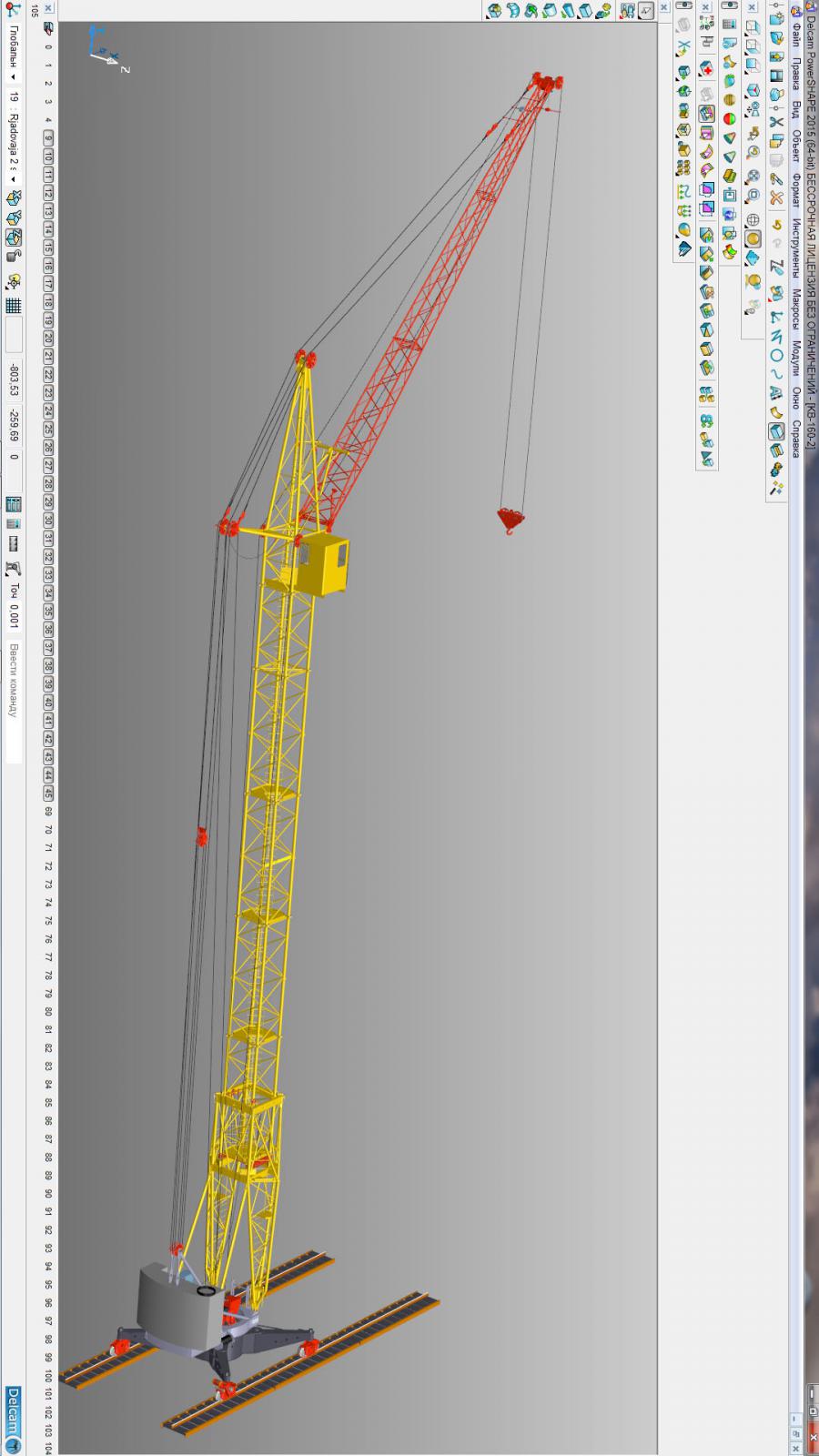Click the Ввести команду command field
The image size is (819, 1456).
13,701
